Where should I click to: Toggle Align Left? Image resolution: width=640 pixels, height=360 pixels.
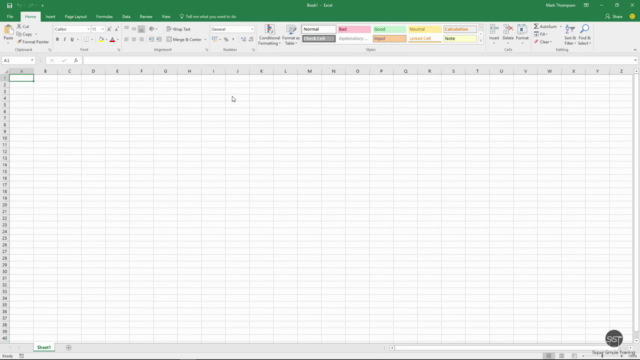pos(127,40)
